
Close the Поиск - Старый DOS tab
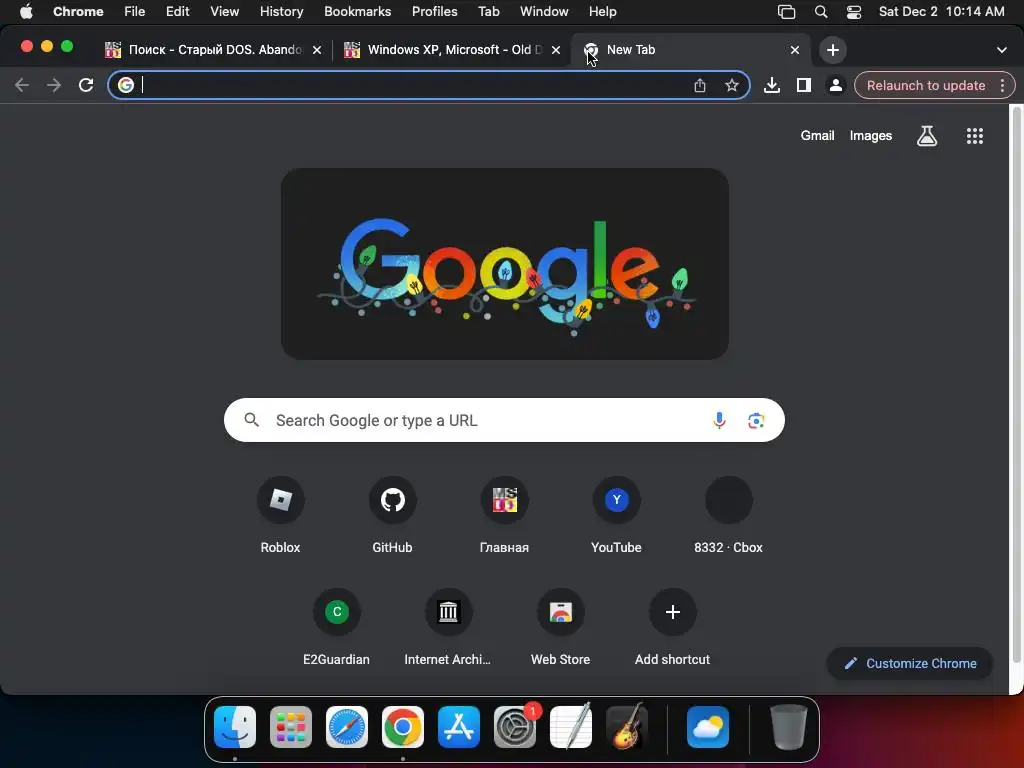(317, 50)
